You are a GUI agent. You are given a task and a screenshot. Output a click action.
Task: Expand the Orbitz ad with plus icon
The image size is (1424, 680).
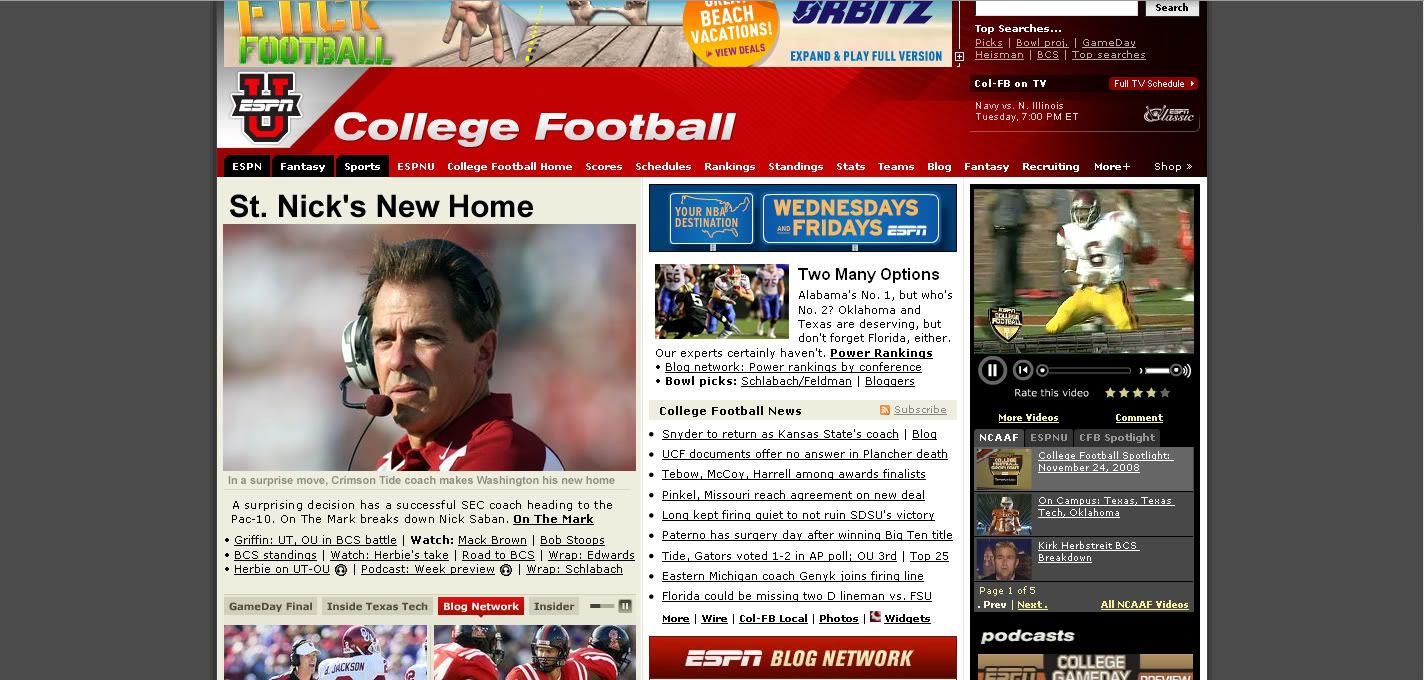tap(959, 57)
